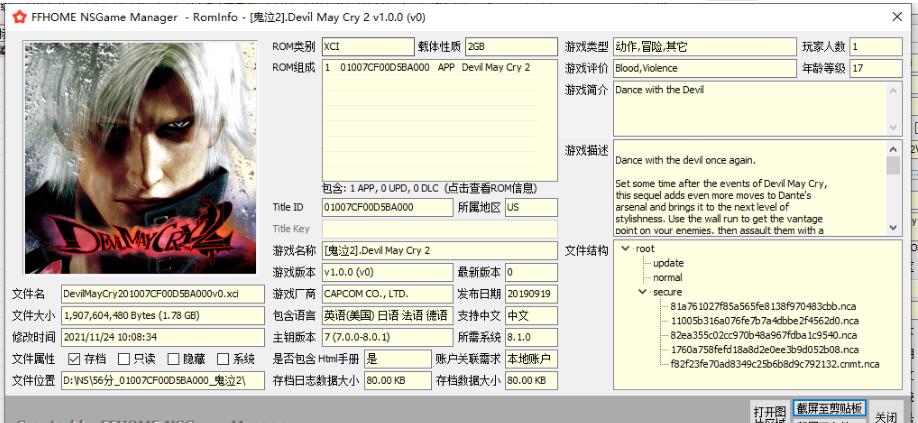Select the ROM组成 row for 01007CF00D5BA000
918x423 pixels.
(x=429, y=67)
